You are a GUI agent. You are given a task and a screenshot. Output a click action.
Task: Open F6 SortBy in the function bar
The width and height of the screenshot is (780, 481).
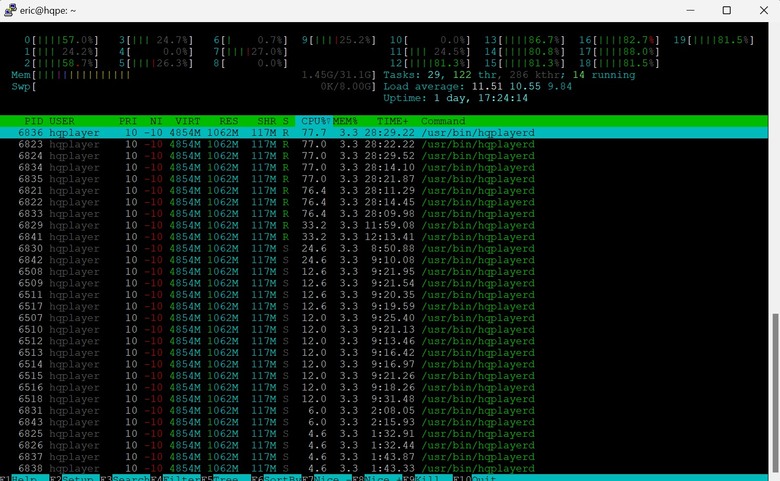point(276,478)
